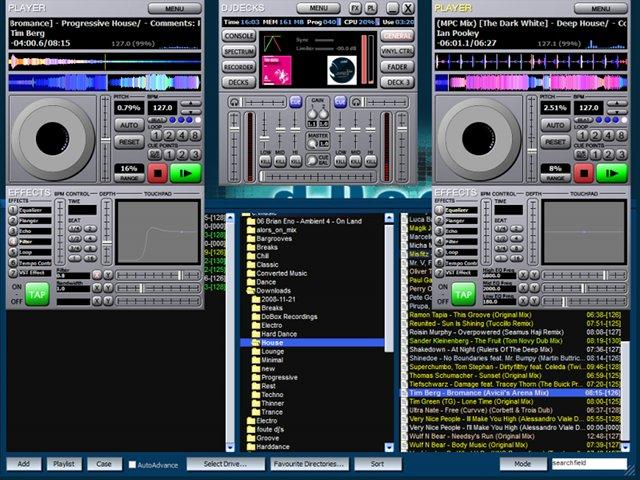Jump to cue point 2 on left player
The image size is (640, 480).
182,154
